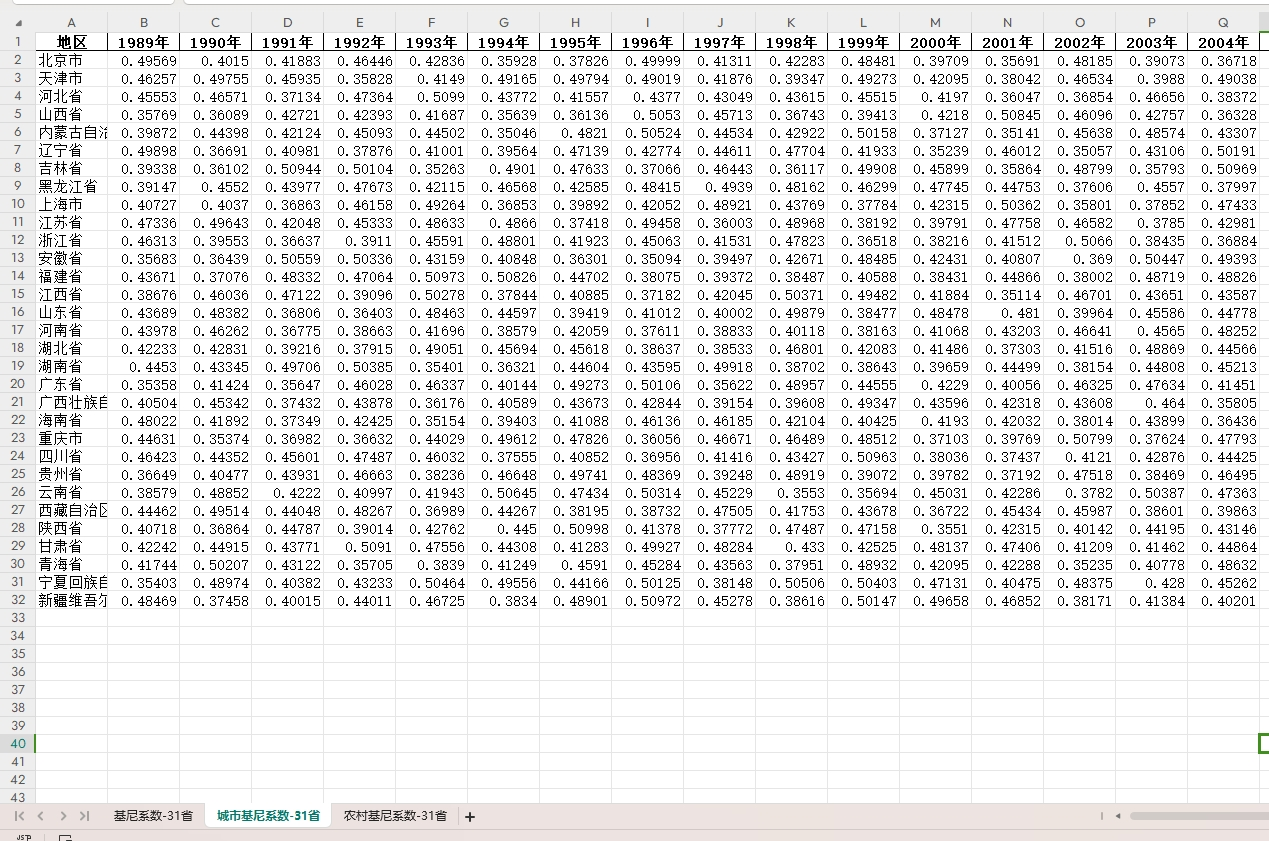Viewport: 1269px width, 841px height.
Task: Open the 农村基尼系数-31省 sheet tab
Action: (x=395, y=816)
